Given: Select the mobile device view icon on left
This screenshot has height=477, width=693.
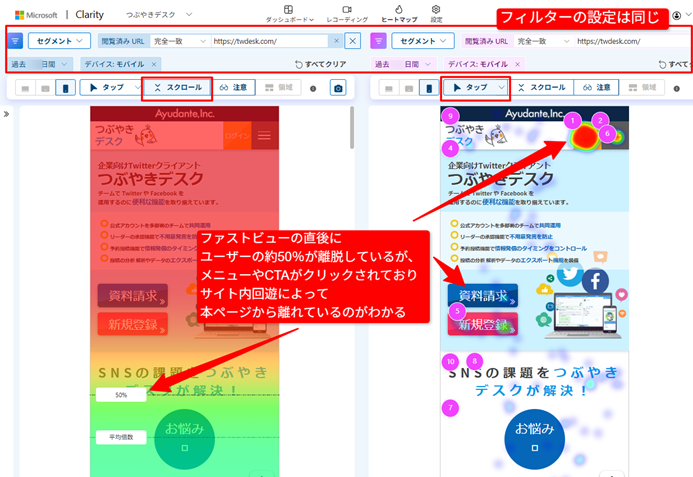Looking at the screenshot, I should click(x=66, y=88).
